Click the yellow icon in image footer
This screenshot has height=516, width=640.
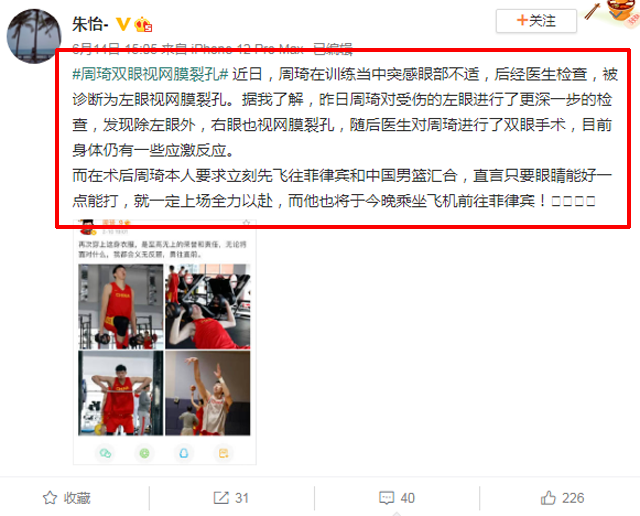[223, 453]
